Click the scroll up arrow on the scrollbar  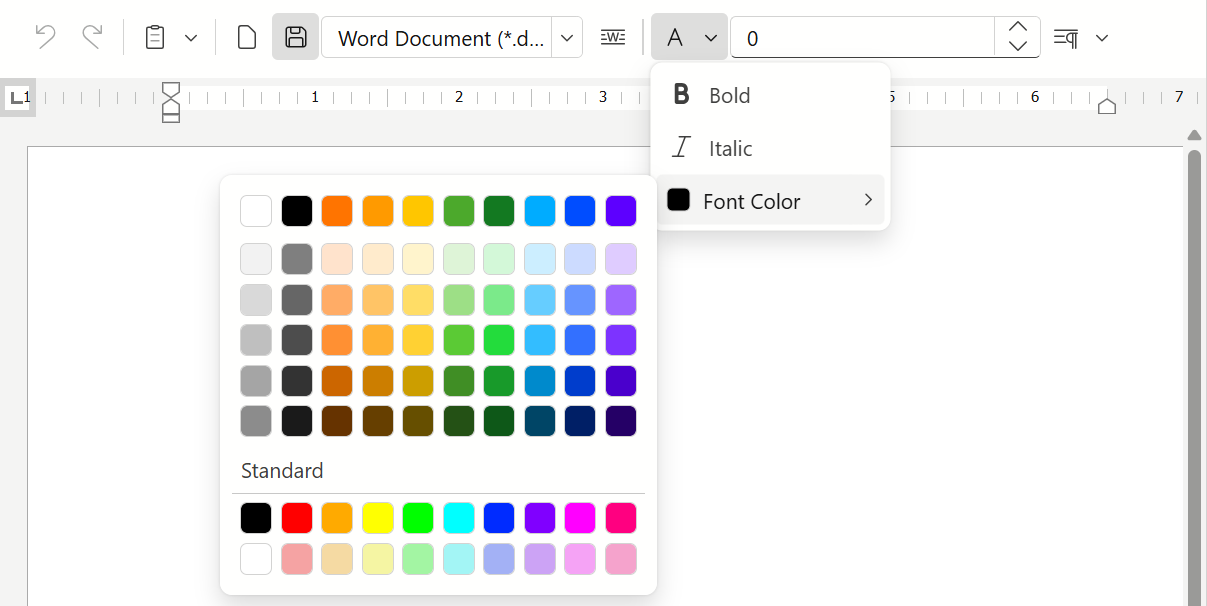click(x=1193, y=134)
